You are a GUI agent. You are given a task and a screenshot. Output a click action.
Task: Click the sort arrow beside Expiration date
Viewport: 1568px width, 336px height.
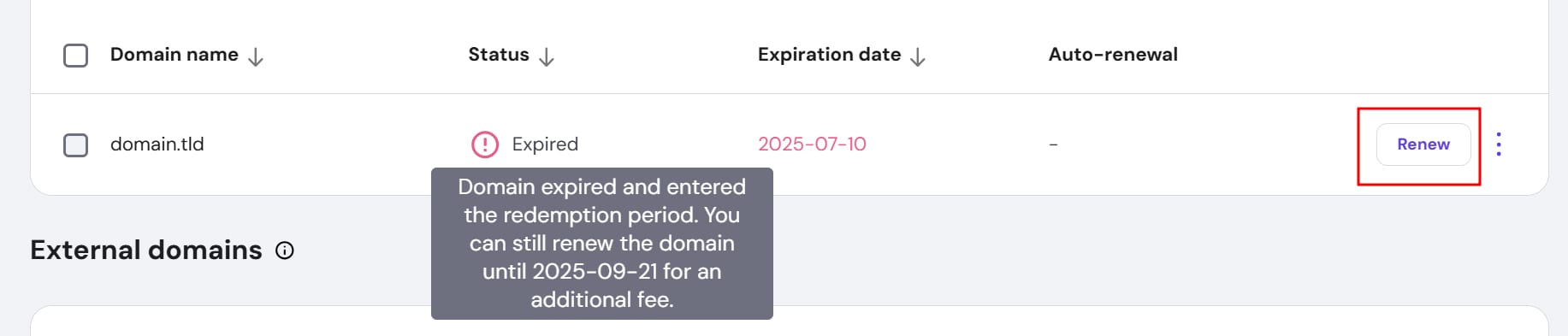(918, 56)
